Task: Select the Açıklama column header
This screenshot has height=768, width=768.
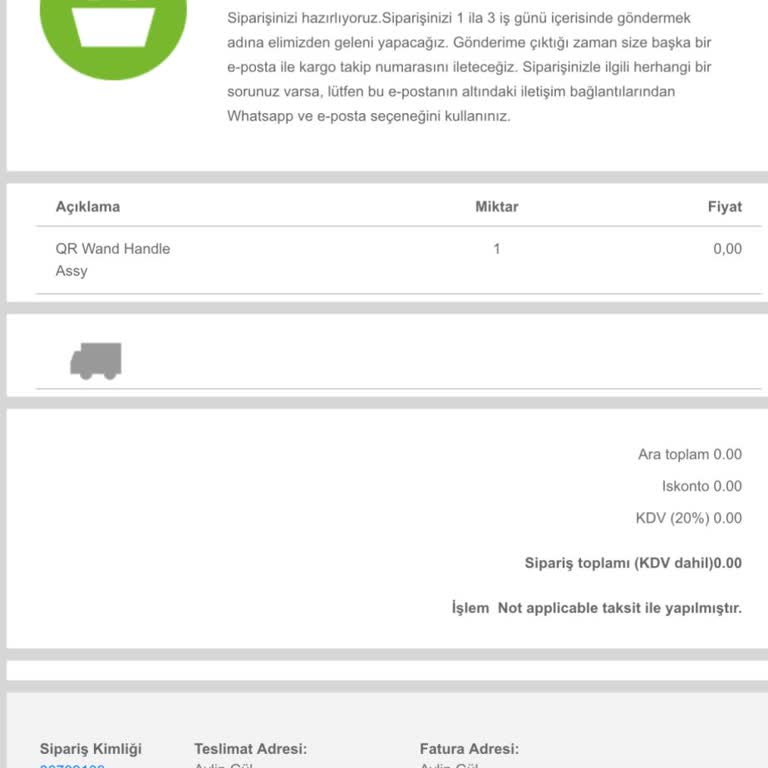Action: point(88,207)
